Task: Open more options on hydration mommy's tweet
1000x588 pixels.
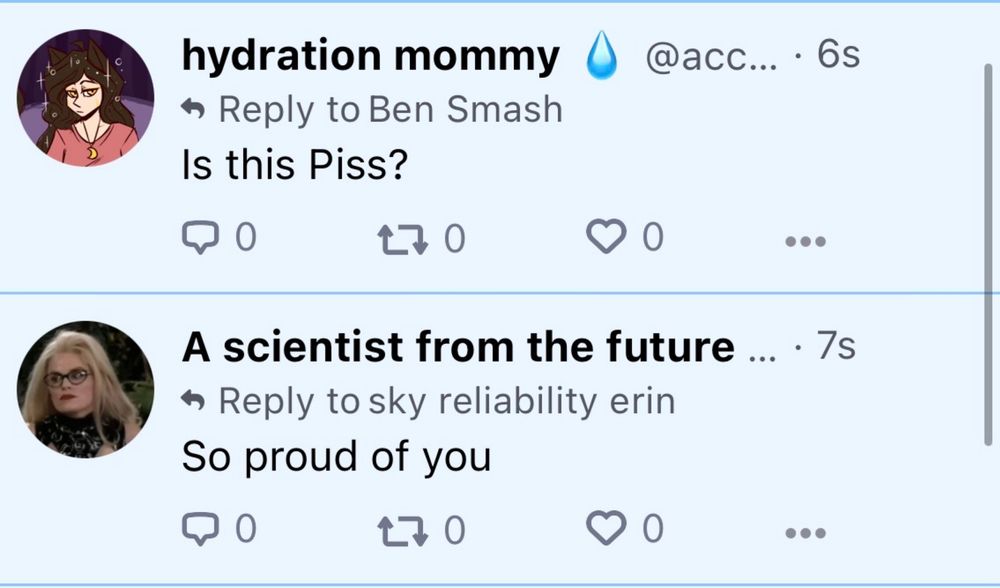Action: pyautogui.click(x=805, y=242)
